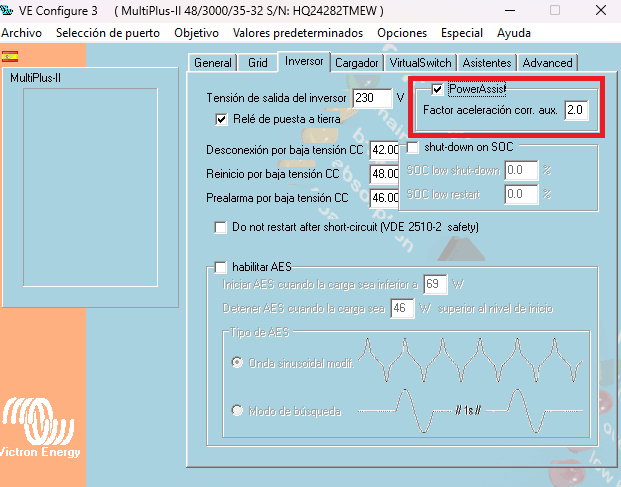Open the Archivo menu
The image size is (621, 487).
click(x=21, y=33)
